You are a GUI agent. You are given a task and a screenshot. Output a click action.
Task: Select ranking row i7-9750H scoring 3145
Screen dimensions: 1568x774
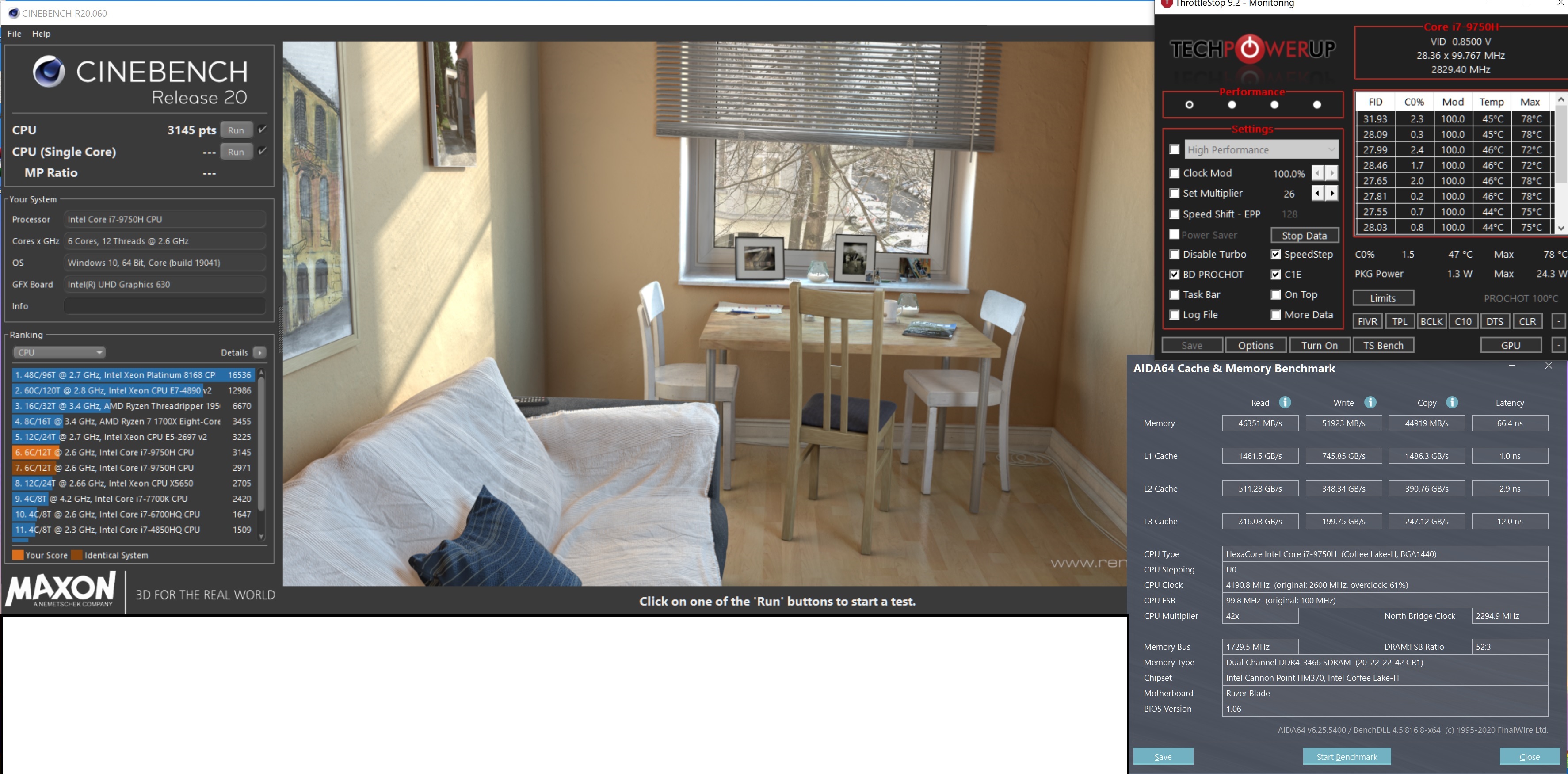click(x=133, y=452)
